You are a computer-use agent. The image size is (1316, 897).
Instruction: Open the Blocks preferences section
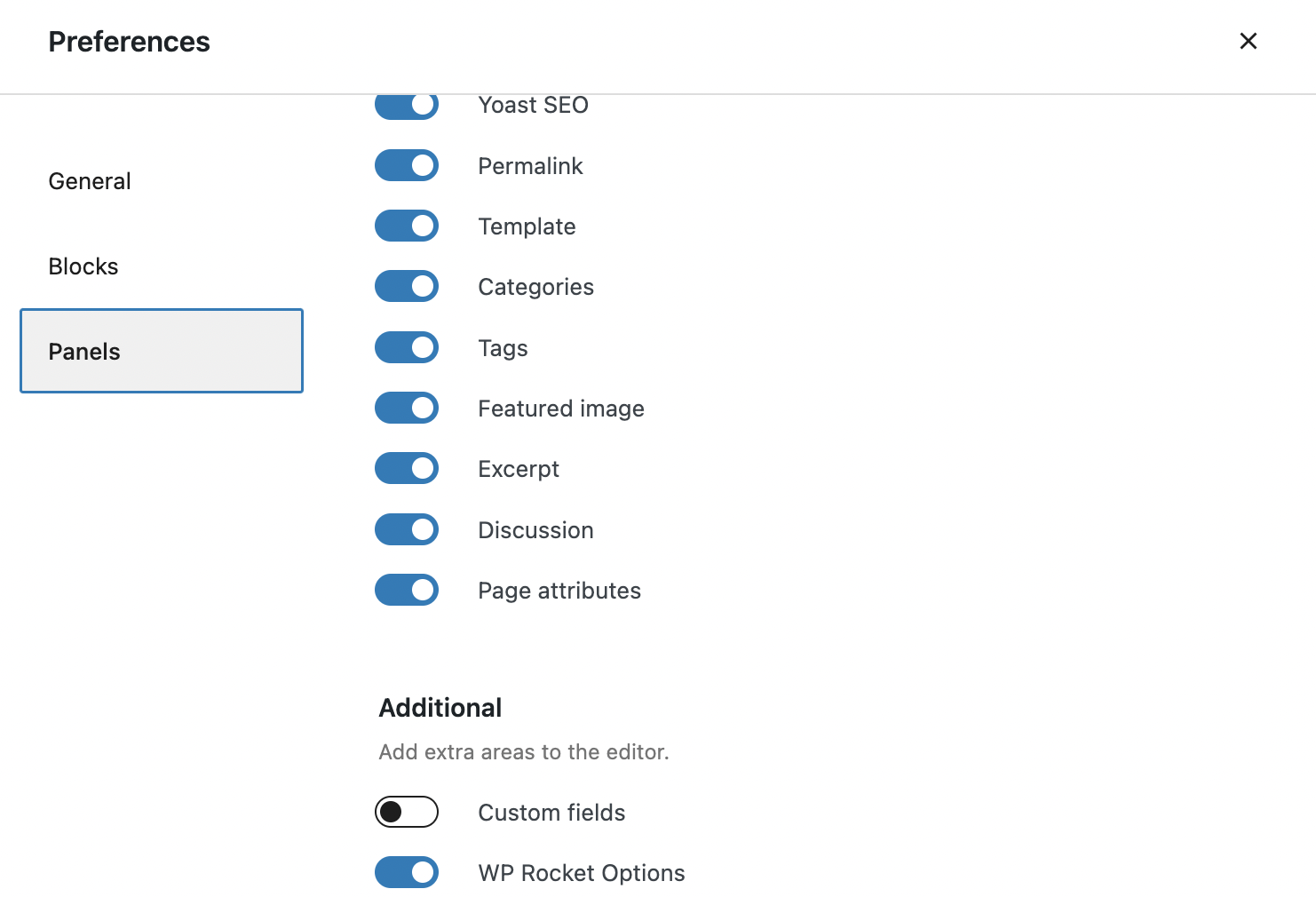[83, 266]
